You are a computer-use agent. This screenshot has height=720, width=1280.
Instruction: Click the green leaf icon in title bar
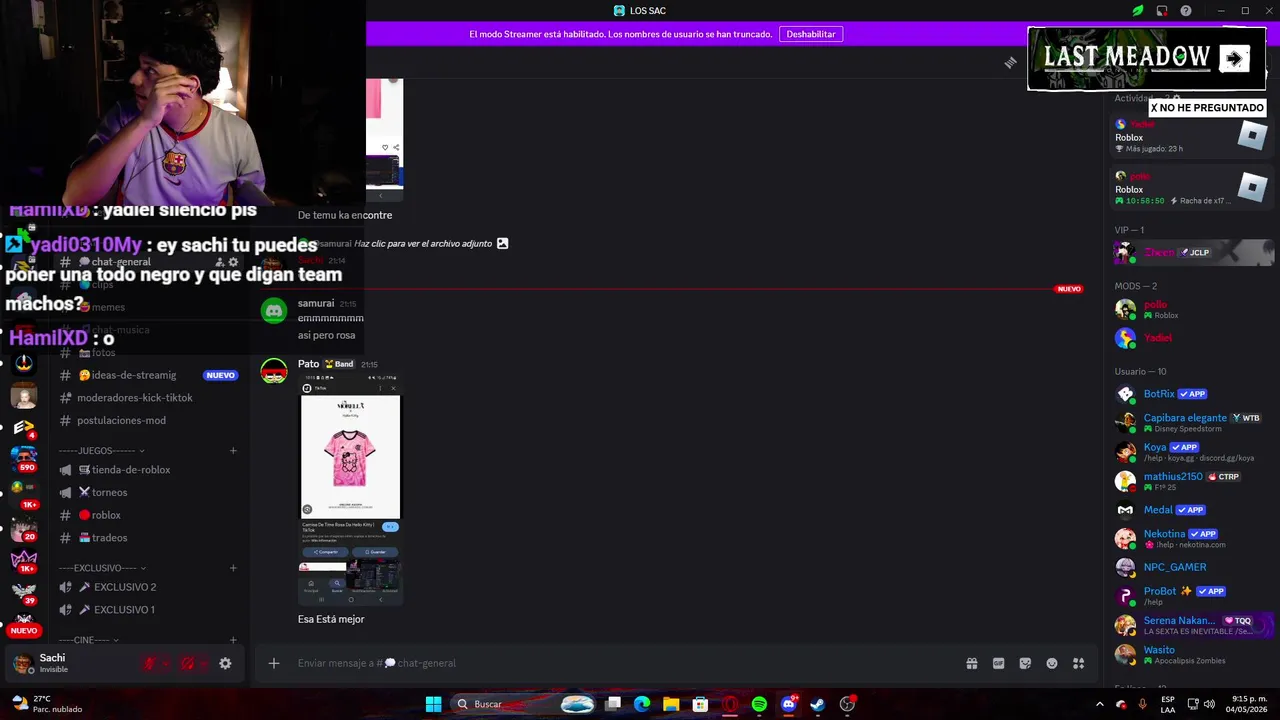pyautogui.click(x=1137, y=11)
